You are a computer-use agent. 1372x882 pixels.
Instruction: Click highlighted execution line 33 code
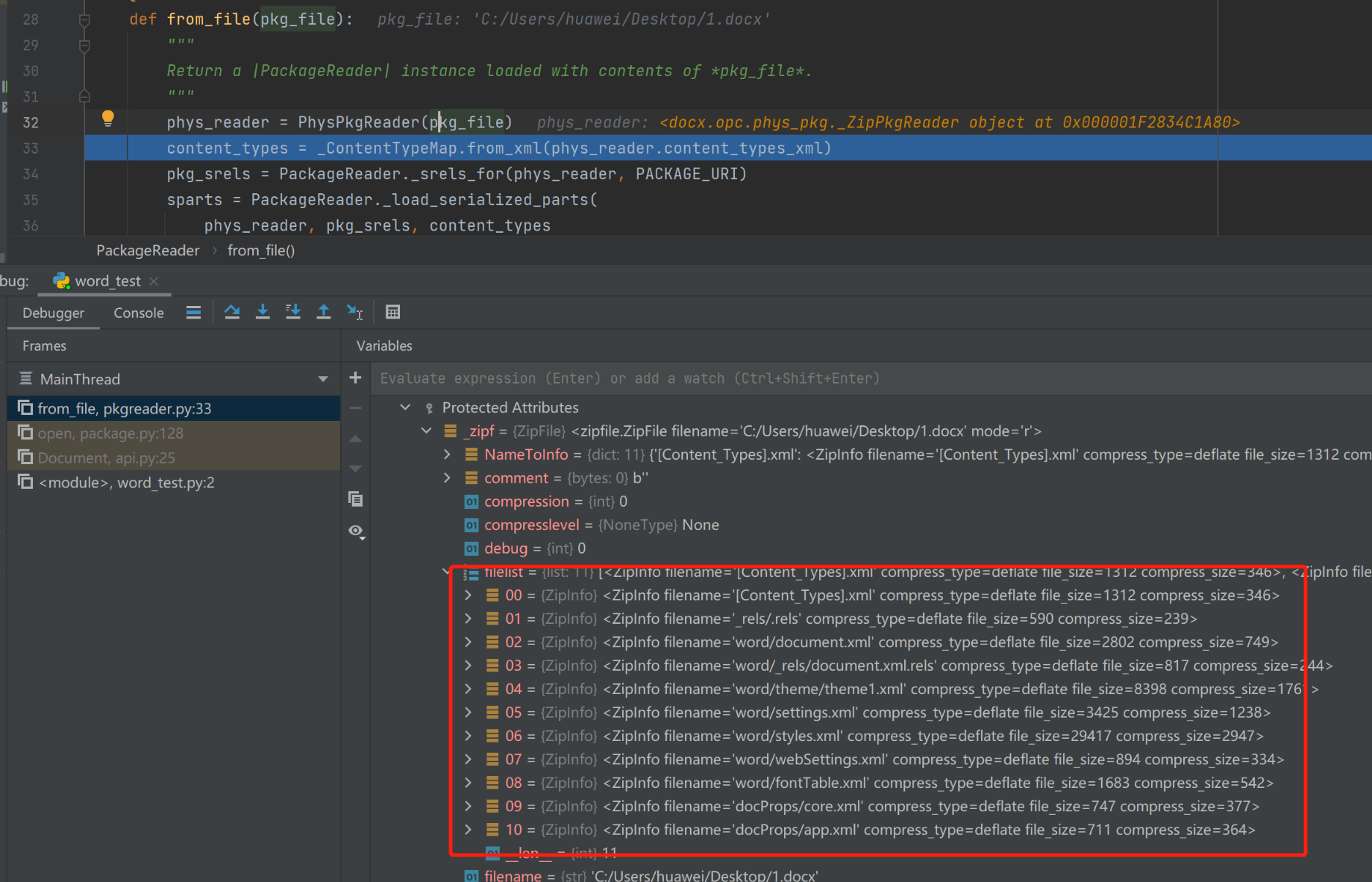[498, 148]
